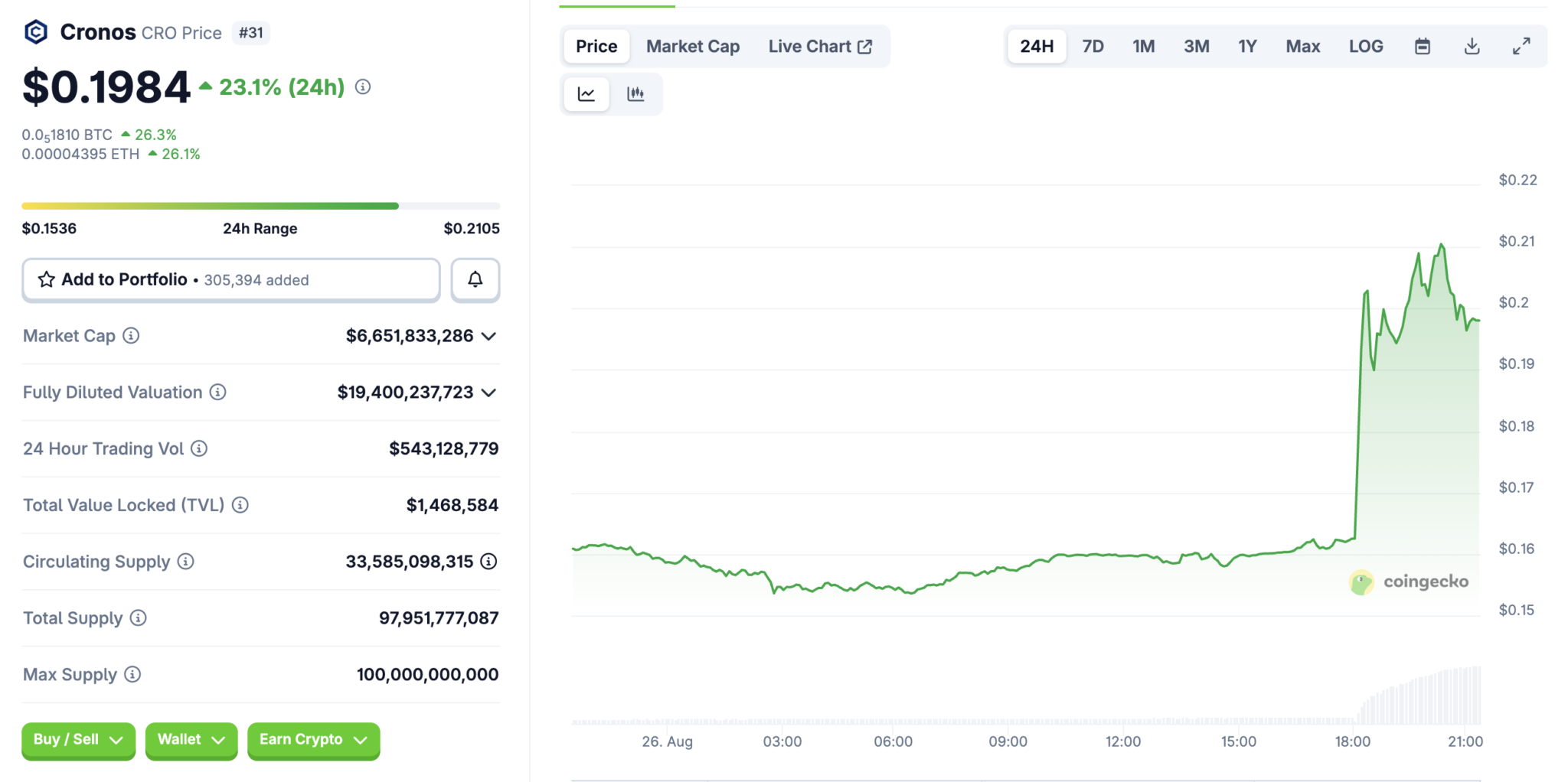The image size is (1568, 782).
Task: Show Max Supply info icon
Action: (x=132, y=675)
